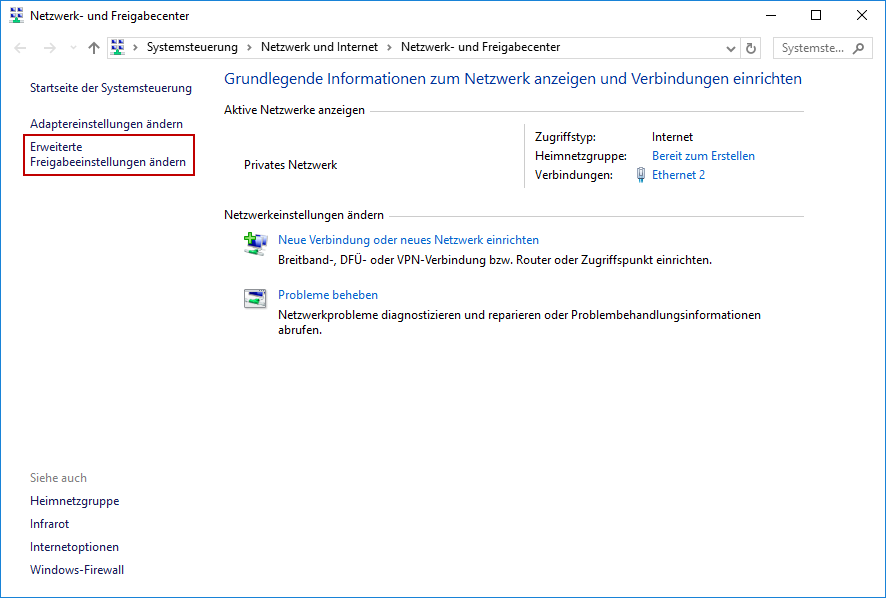Image resolution: width=886 pixels, height=598 pixels.
Task: Open the address bar history dropdown
Action: pos(731,49)
